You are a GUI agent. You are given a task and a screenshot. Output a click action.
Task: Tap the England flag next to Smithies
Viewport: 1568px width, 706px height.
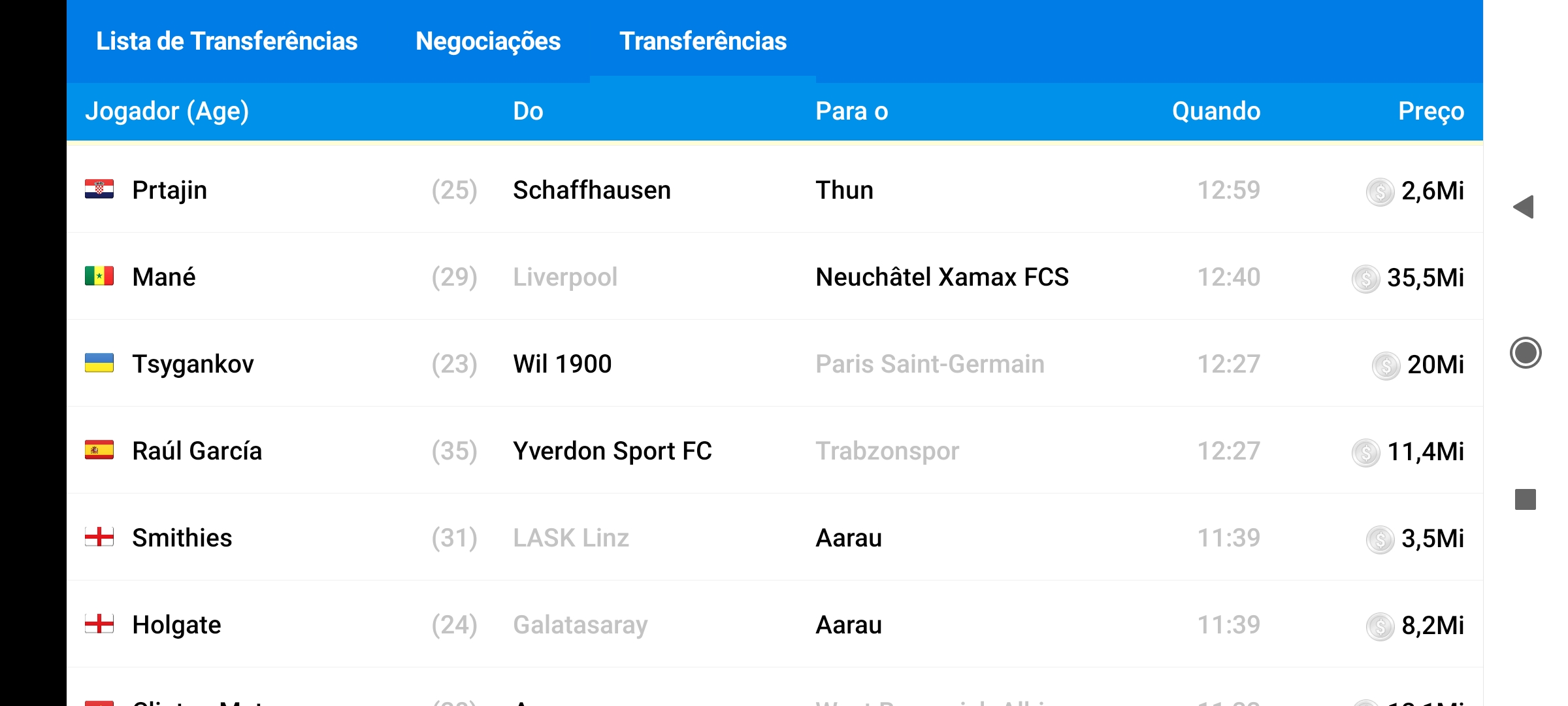coord(99,537)
